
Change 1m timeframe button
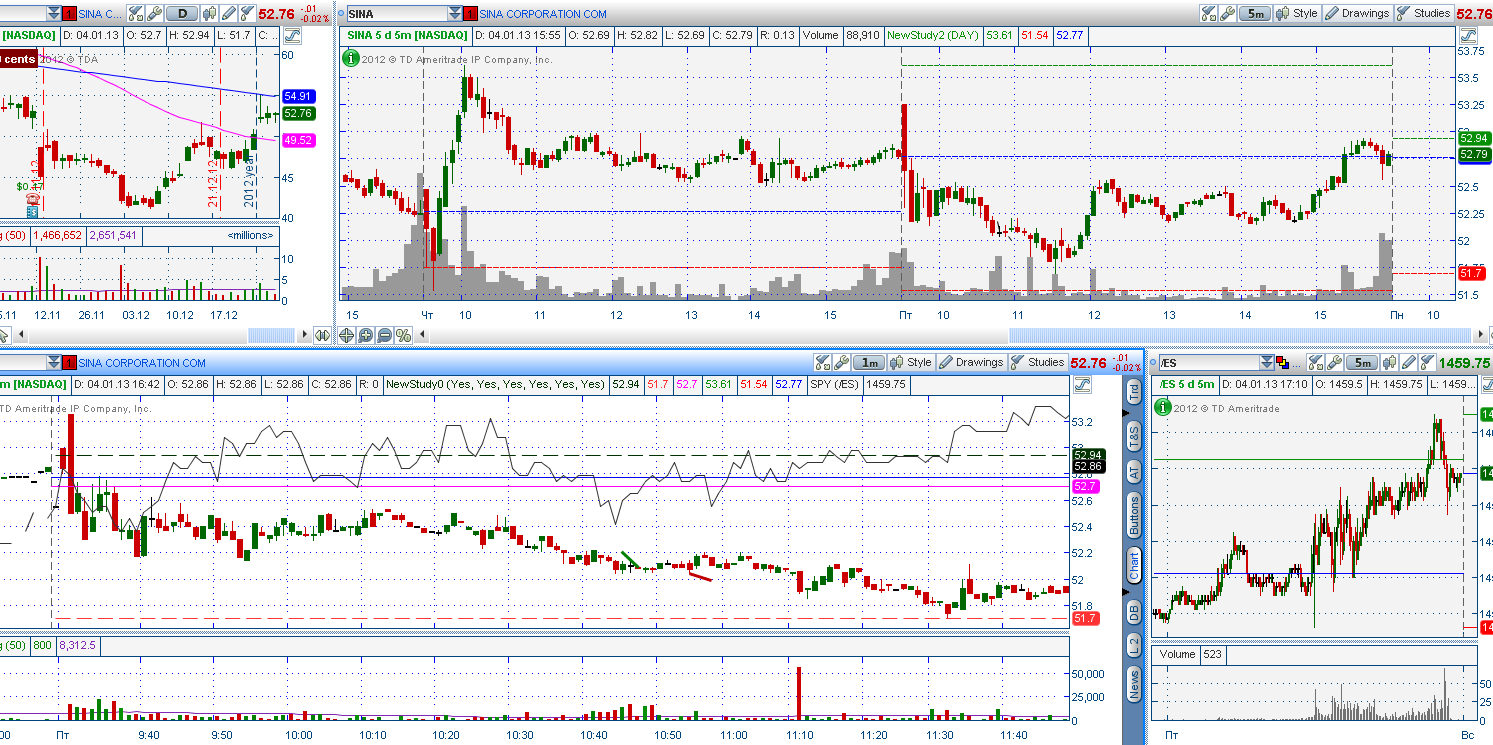[x=870, y=362]
